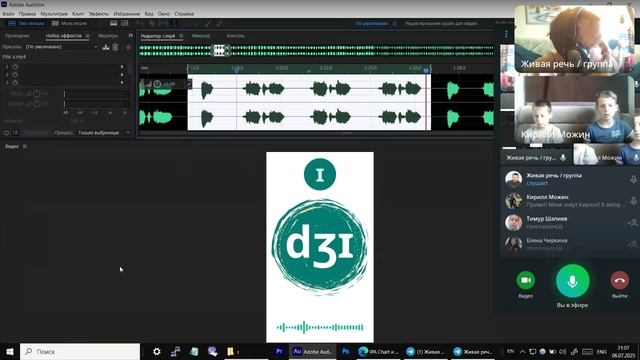The image size is (640, 360).
Task: Select participant Кирилл Можин in list
Action: click(570, 201)
